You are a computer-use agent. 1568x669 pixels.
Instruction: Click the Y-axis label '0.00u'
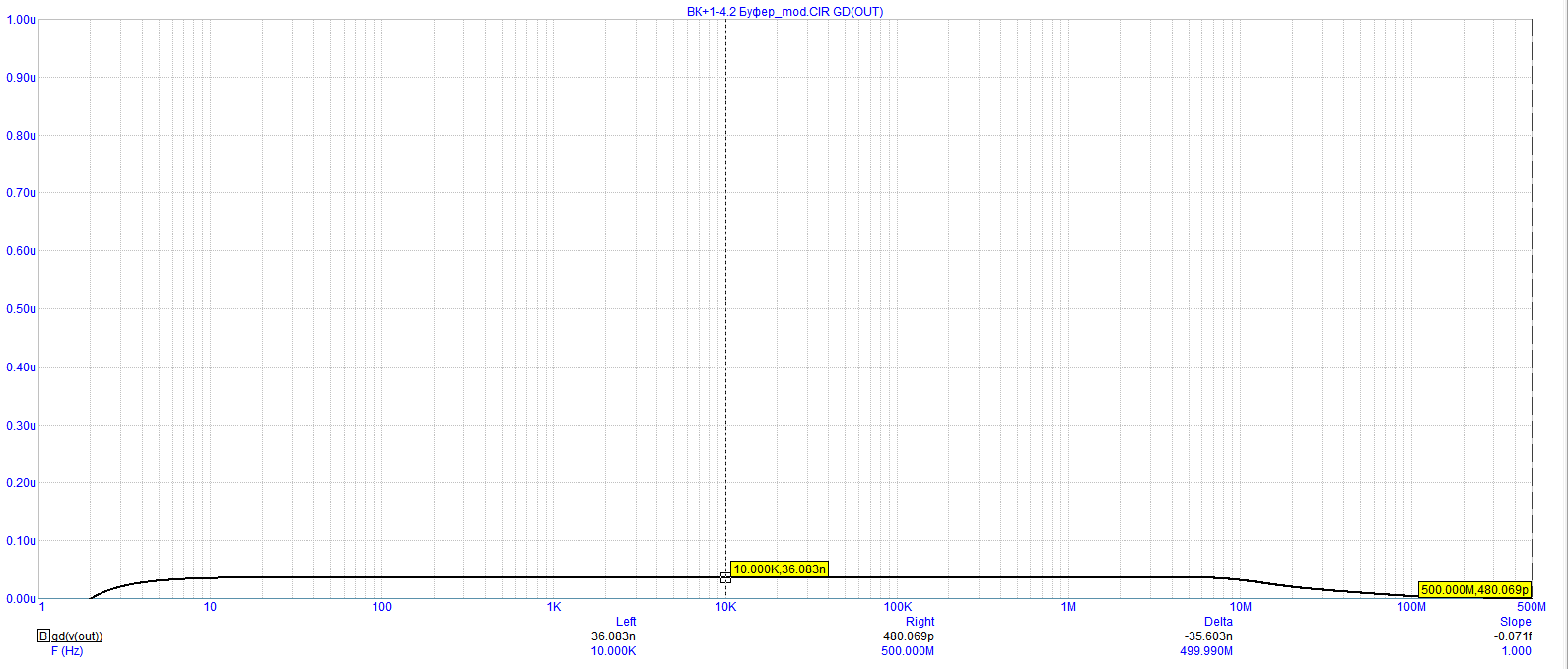21,599
